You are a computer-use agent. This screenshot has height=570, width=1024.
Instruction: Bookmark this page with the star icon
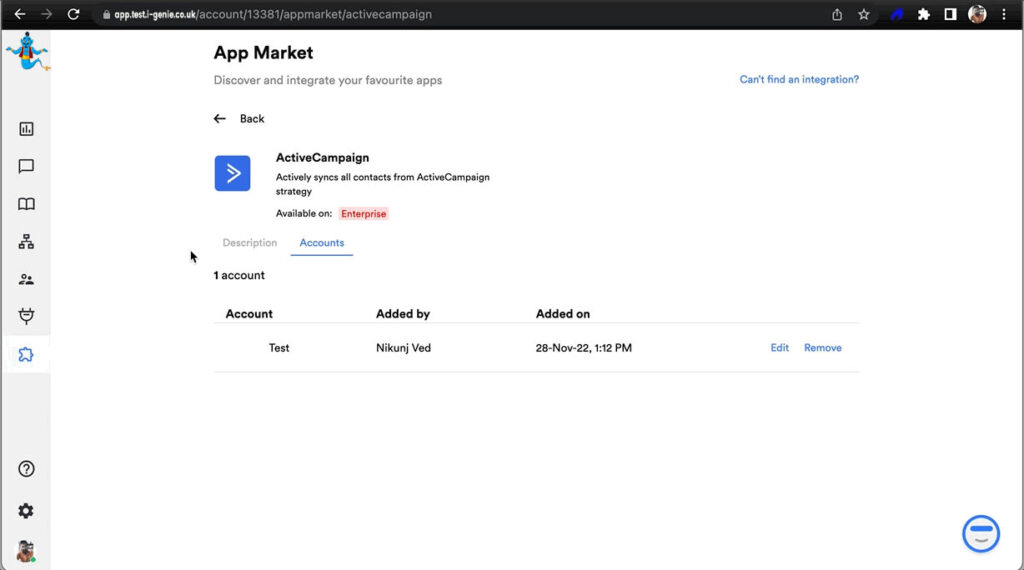point(864,15)
